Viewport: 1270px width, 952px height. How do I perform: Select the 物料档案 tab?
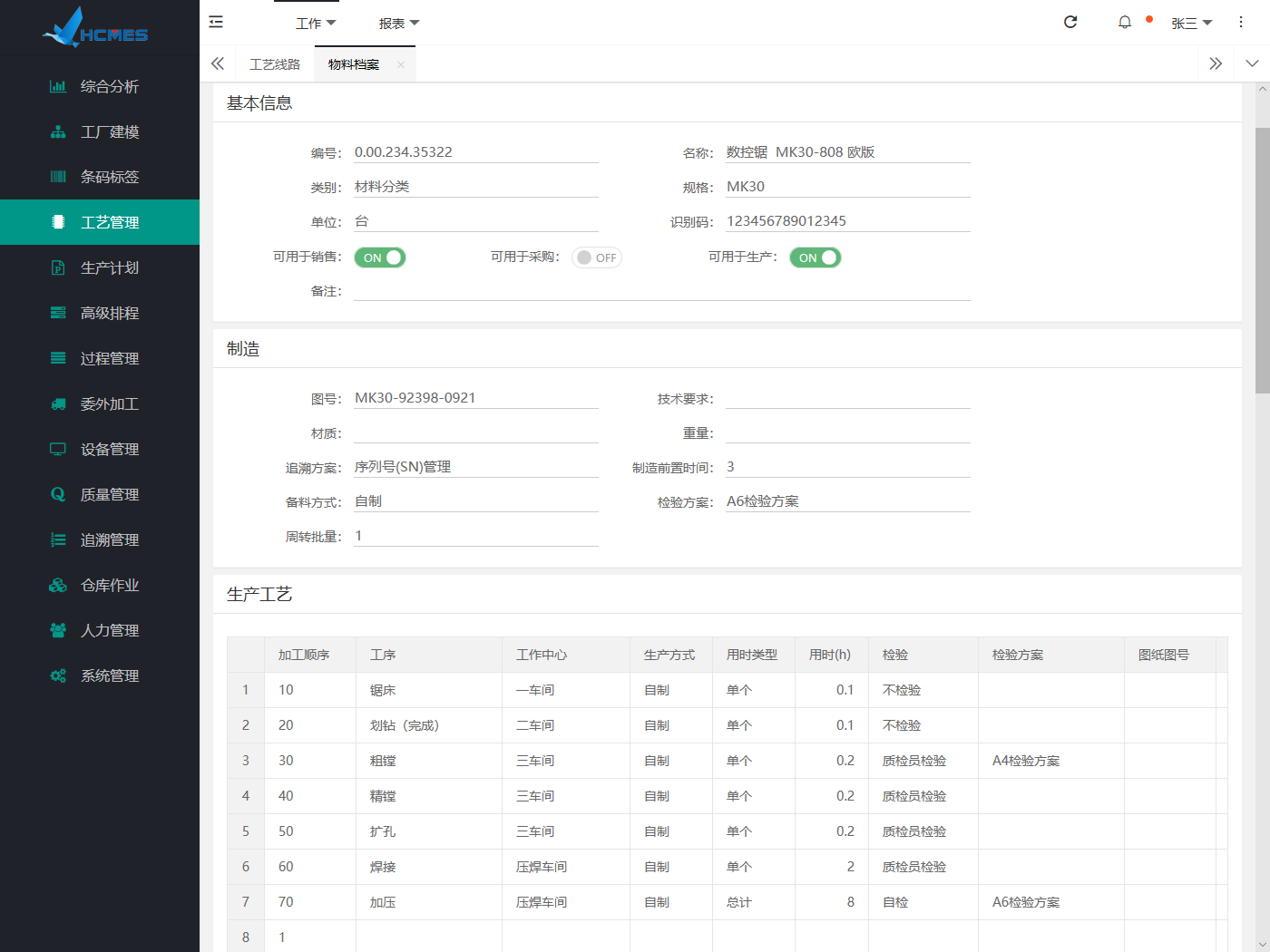click(x=354, y=64)
